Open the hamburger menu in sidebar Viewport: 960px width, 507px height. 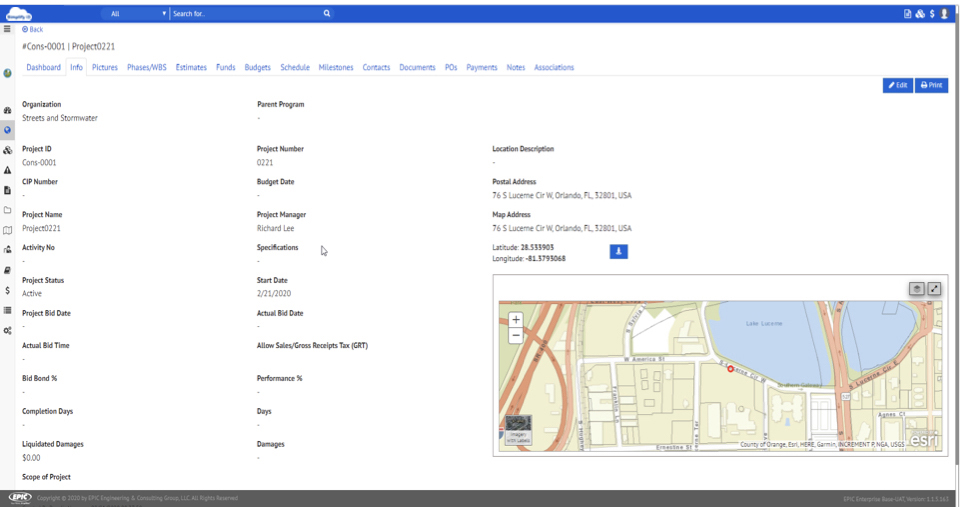(7, 29)
